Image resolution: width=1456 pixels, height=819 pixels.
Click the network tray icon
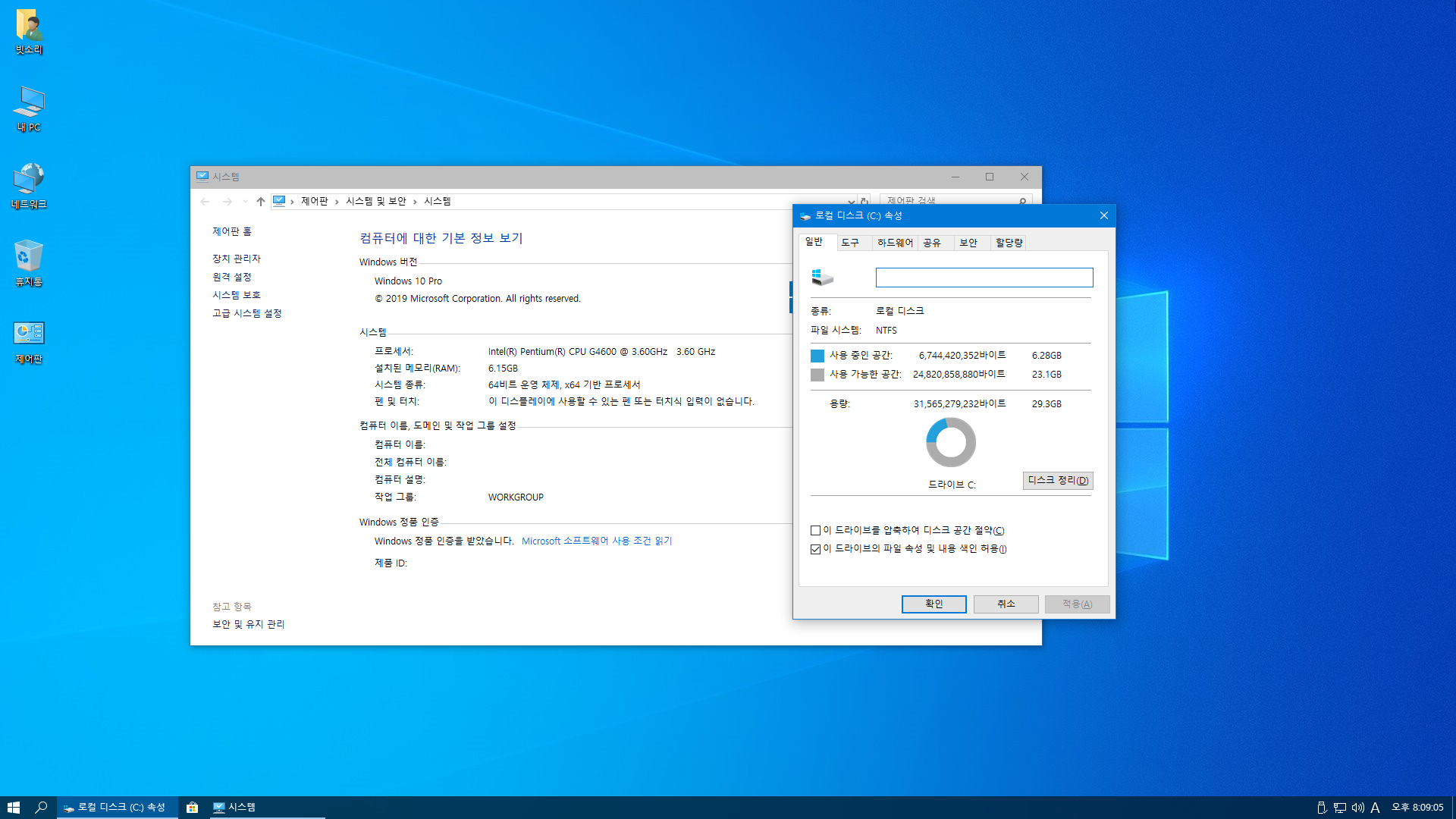pyautogui.click(x=1340, y=808)
